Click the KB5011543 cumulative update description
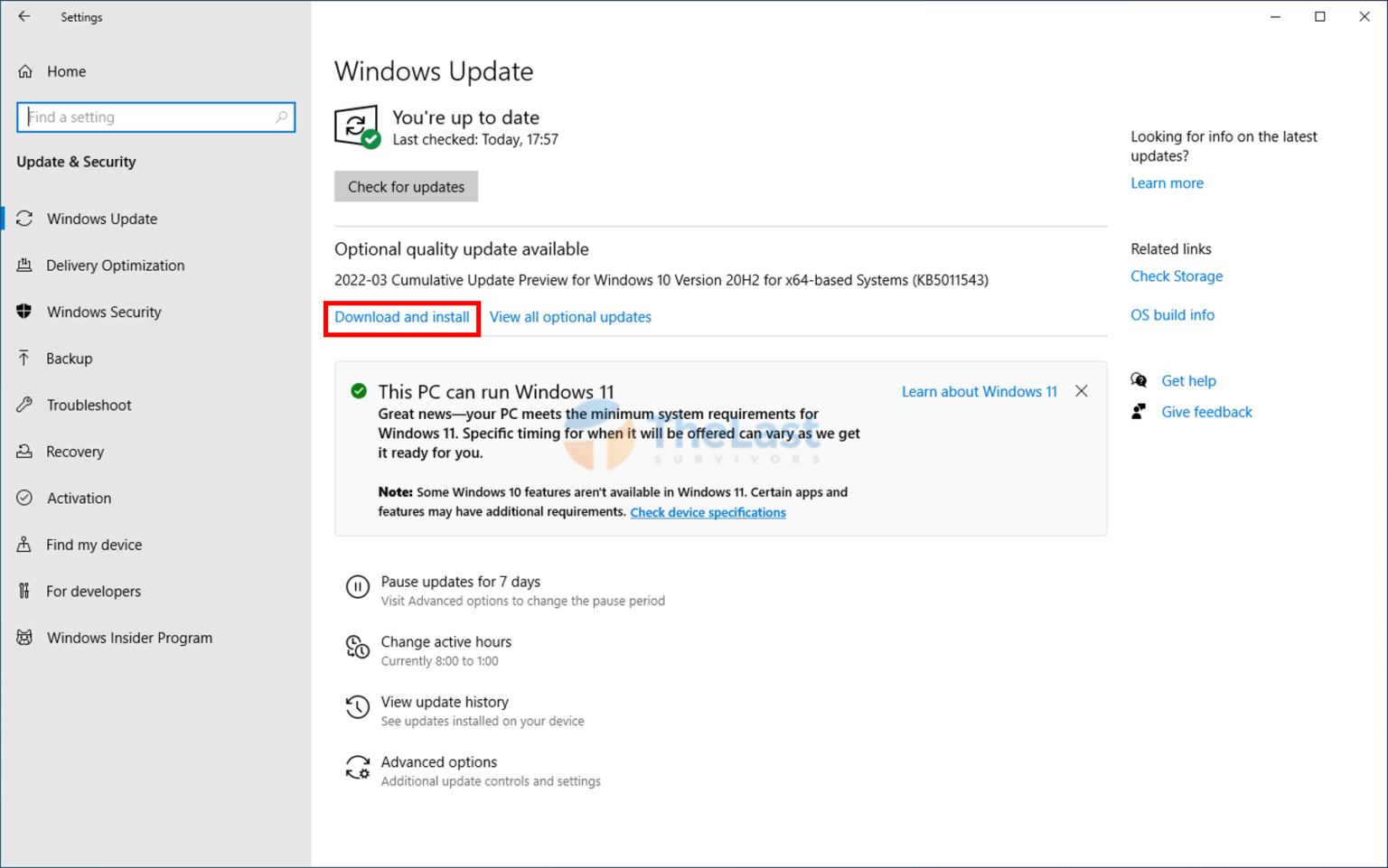Screen dimensions: 1388x868 [x=661, y=280]
